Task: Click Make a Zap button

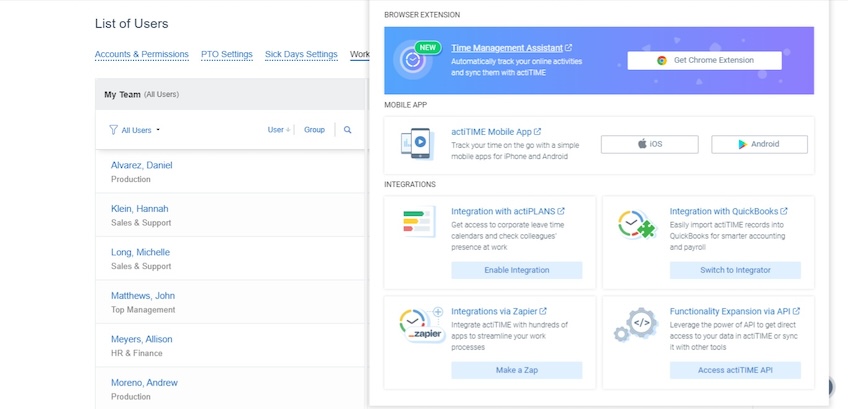Action: pyautogui.click(x=516, y=370)
